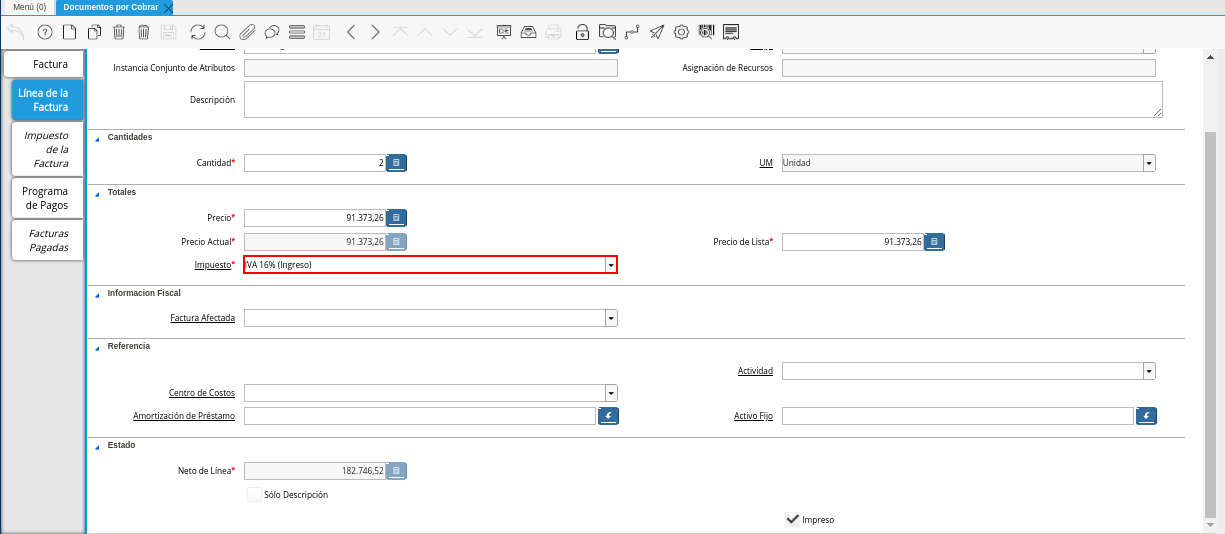This screenshot has width=1225, height=534.
Task: Toggle grid view with the lines icon
Action: coord(296,32)
